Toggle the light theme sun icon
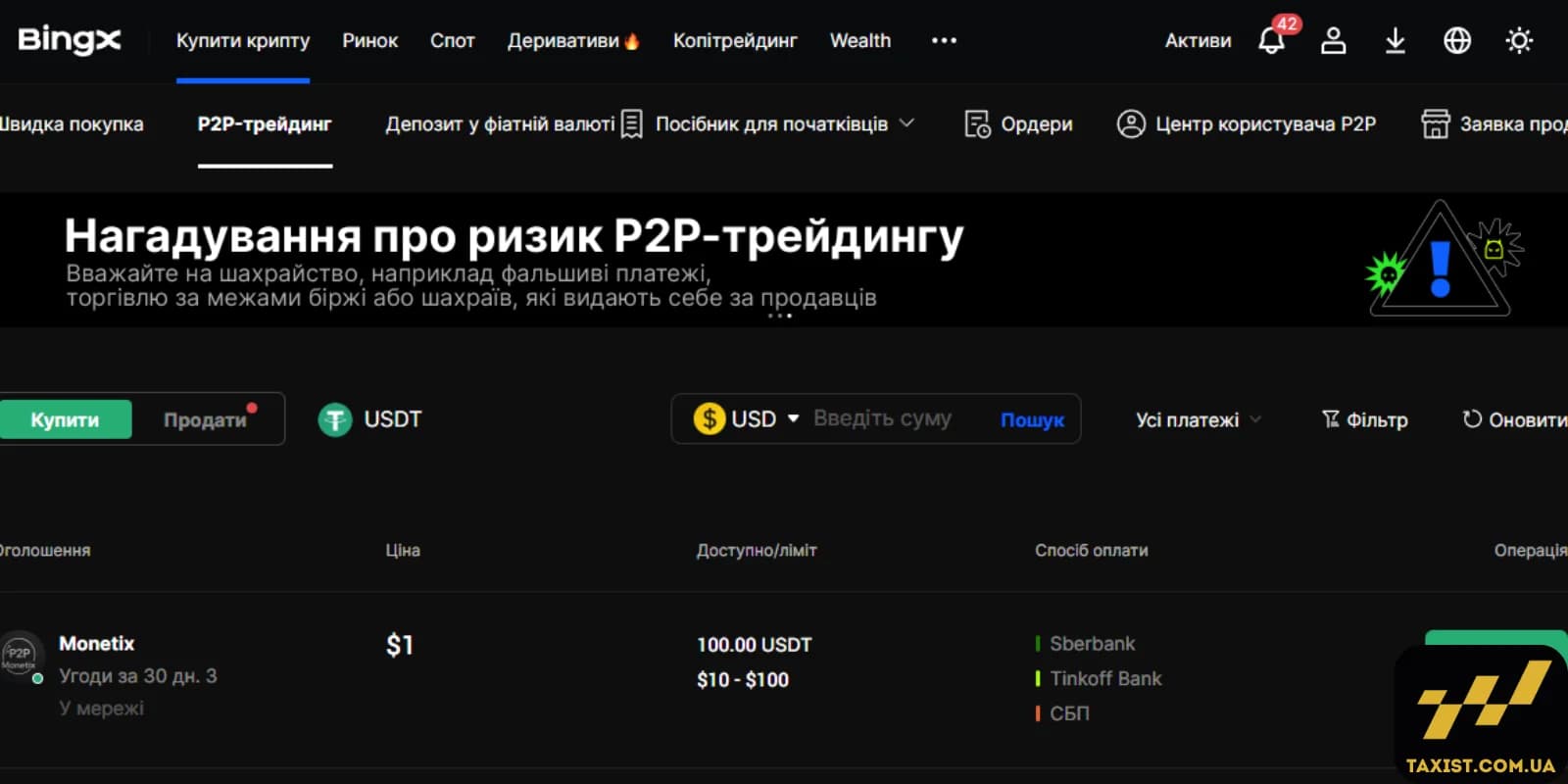Viewport: 1568px width, 784px height. click(1519, 40)
